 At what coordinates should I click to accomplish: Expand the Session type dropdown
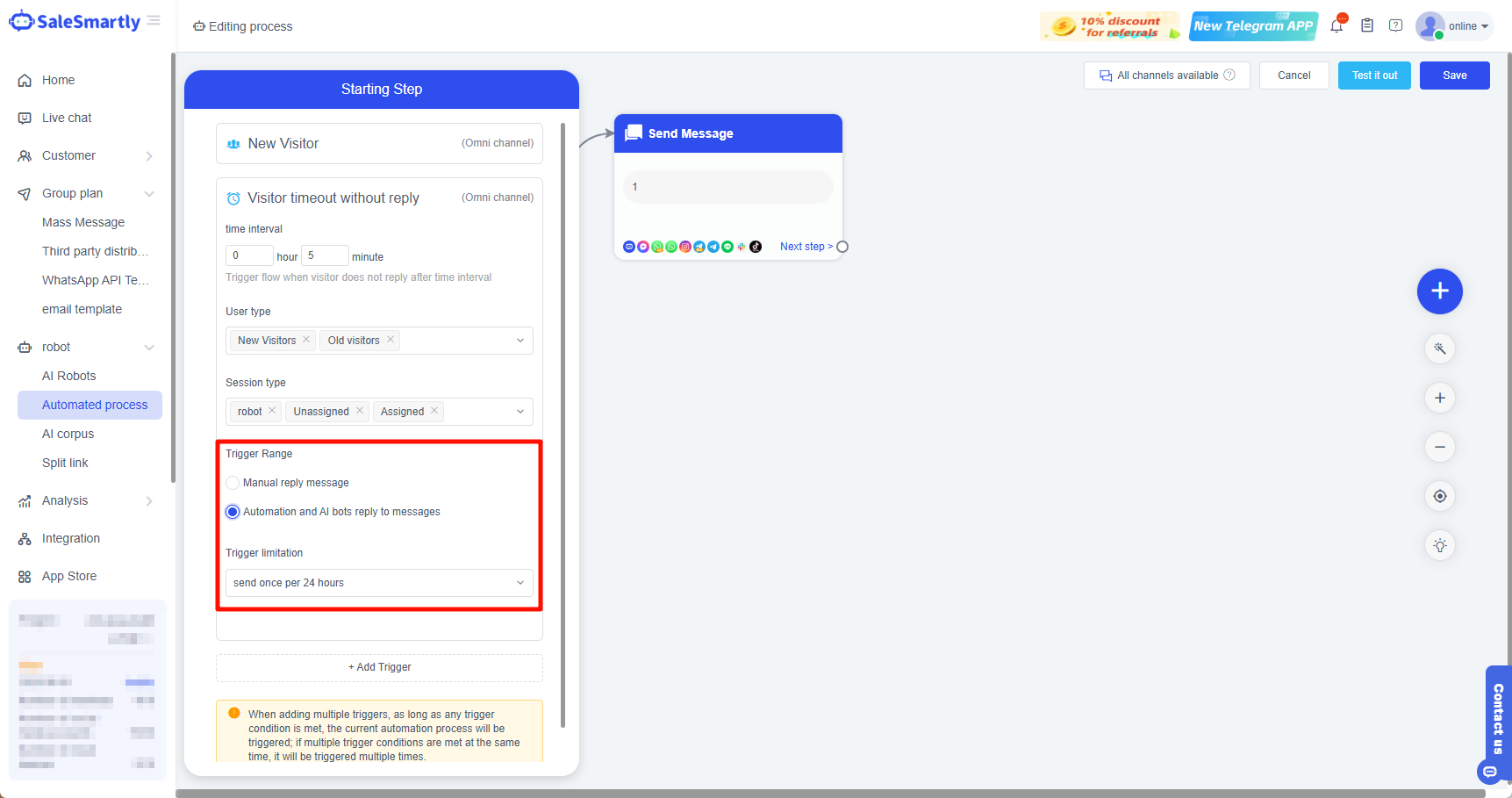520,412
